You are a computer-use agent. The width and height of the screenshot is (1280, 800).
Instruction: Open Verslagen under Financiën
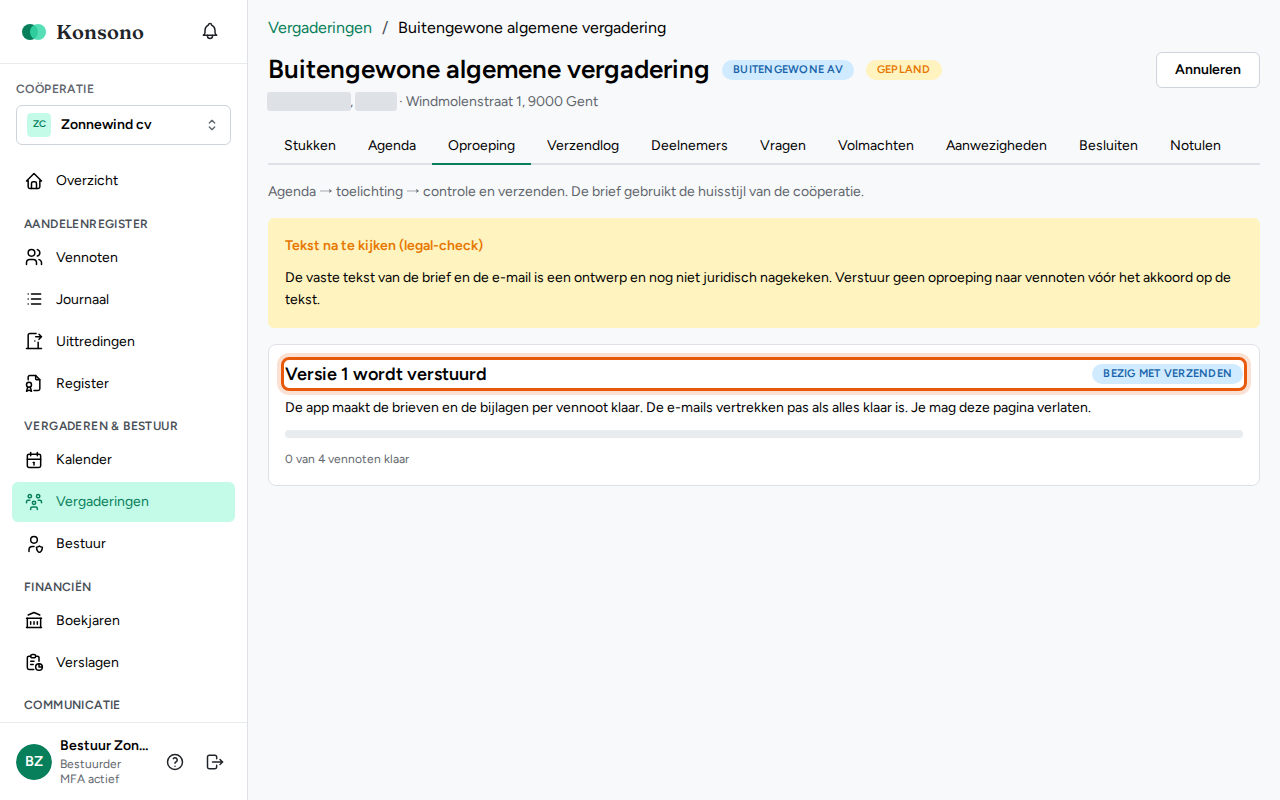pos(123,662)
